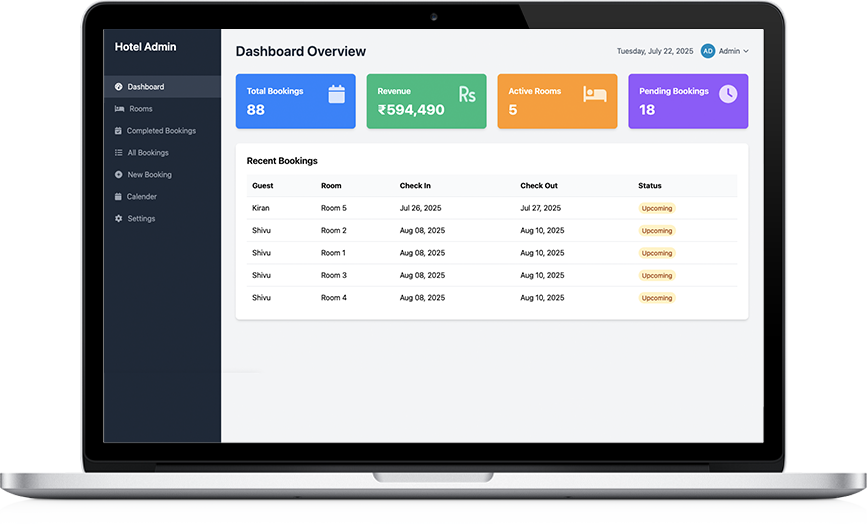Expand the Admin dropdown chevron
The height and width of the screenshot is (524, 867).
click(746, 51)
